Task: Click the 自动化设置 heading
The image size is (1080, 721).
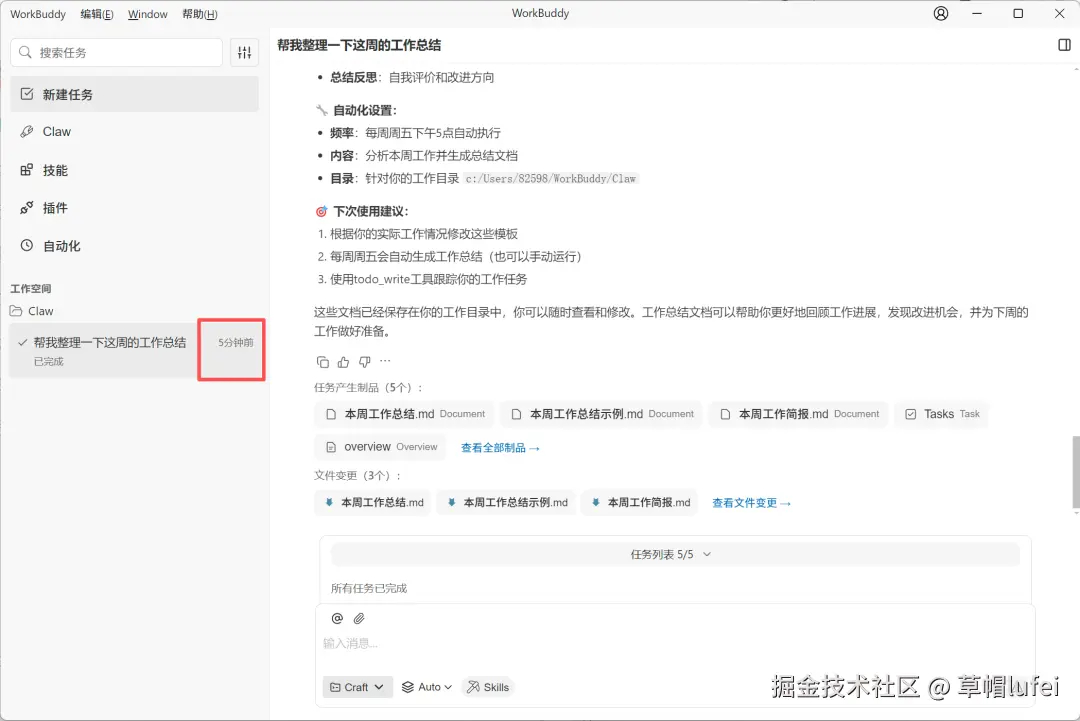Action: point(365,110)
